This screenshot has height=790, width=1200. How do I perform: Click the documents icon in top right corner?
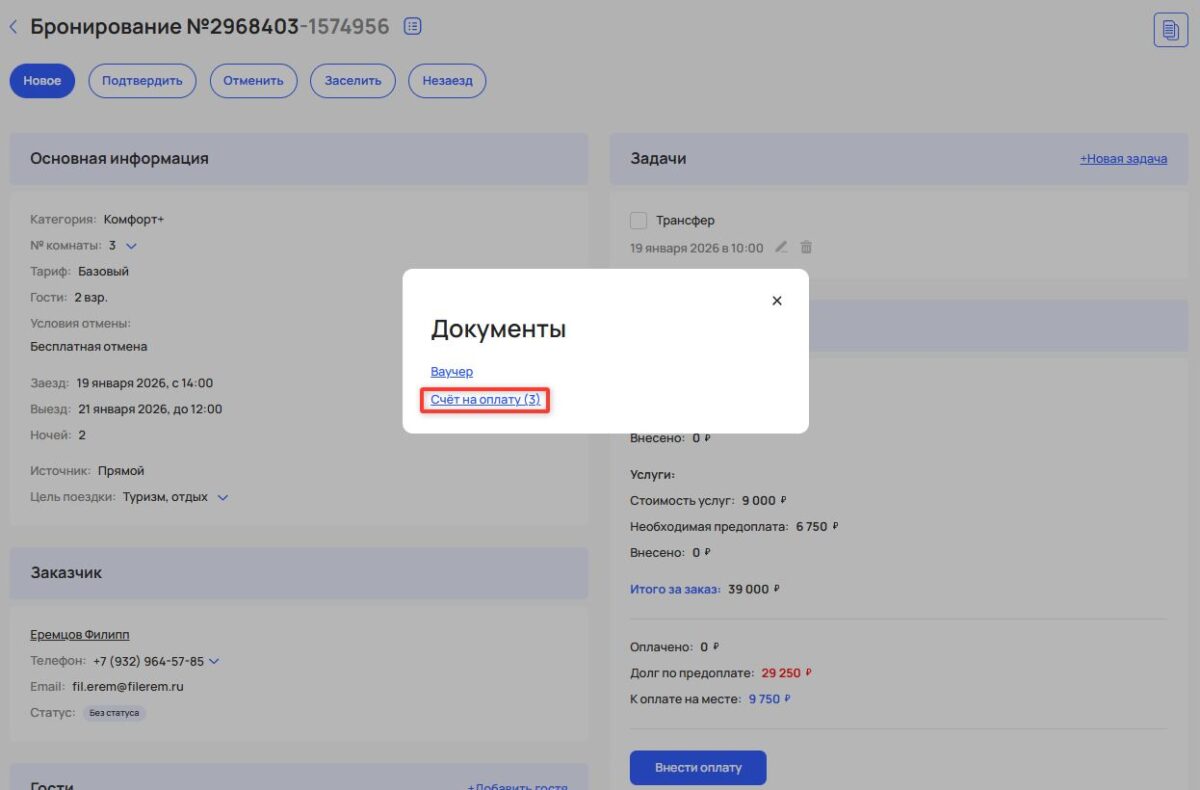[1170, 32]
